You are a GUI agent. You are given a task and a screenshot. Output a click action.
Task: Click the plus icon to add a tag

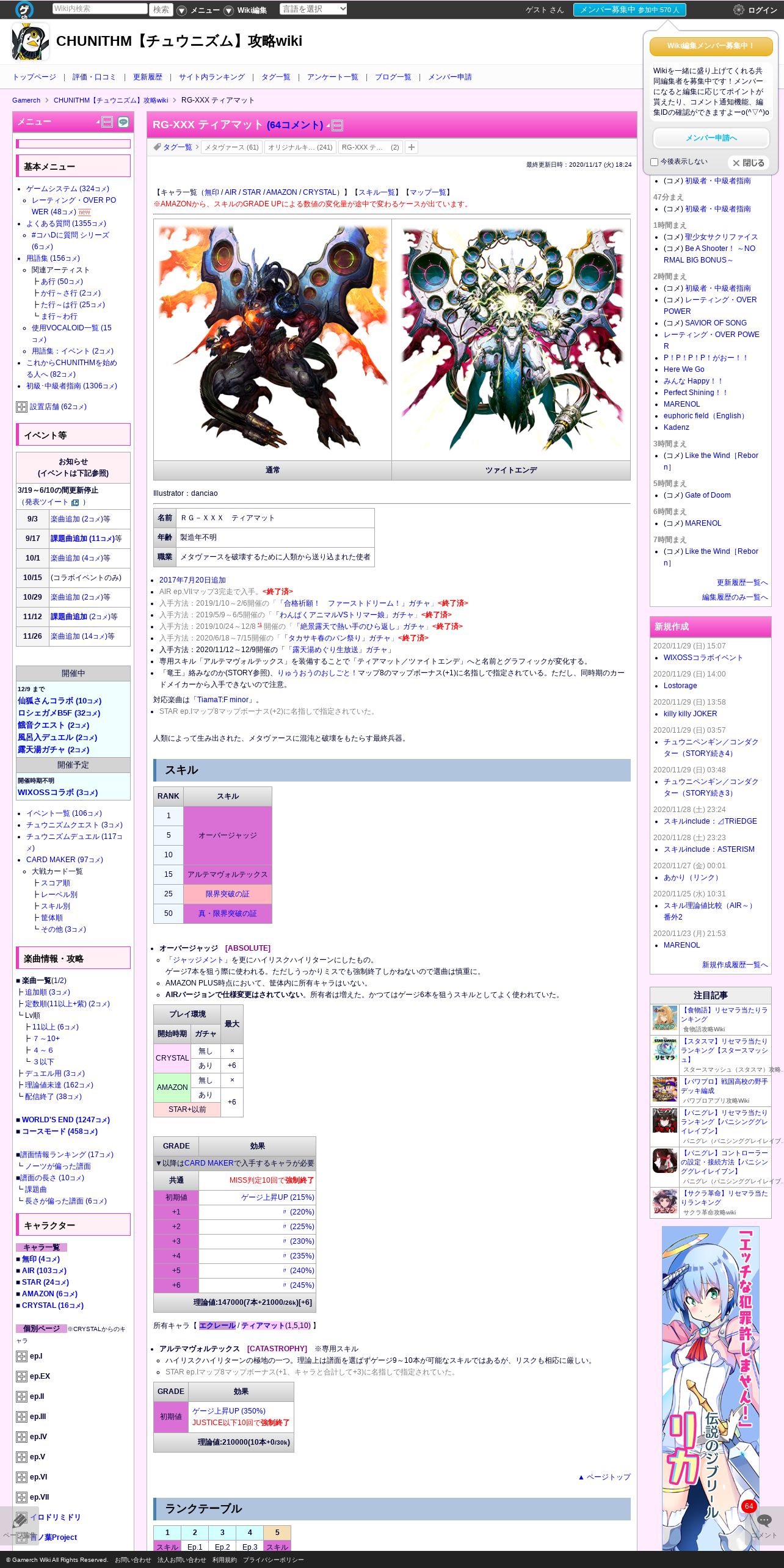[412, 147]
